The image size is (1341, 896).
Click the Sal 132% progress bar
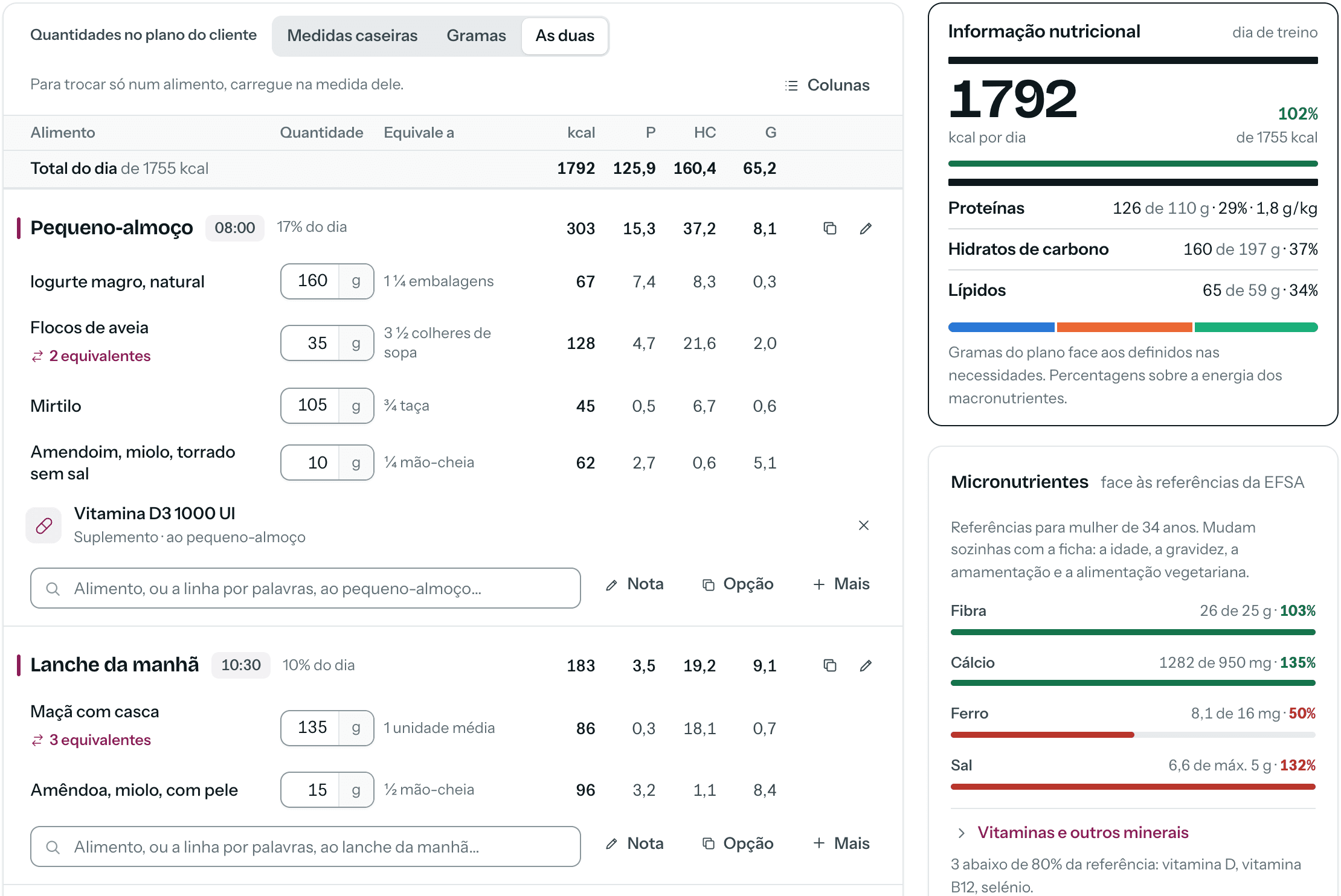[1133, 787]
